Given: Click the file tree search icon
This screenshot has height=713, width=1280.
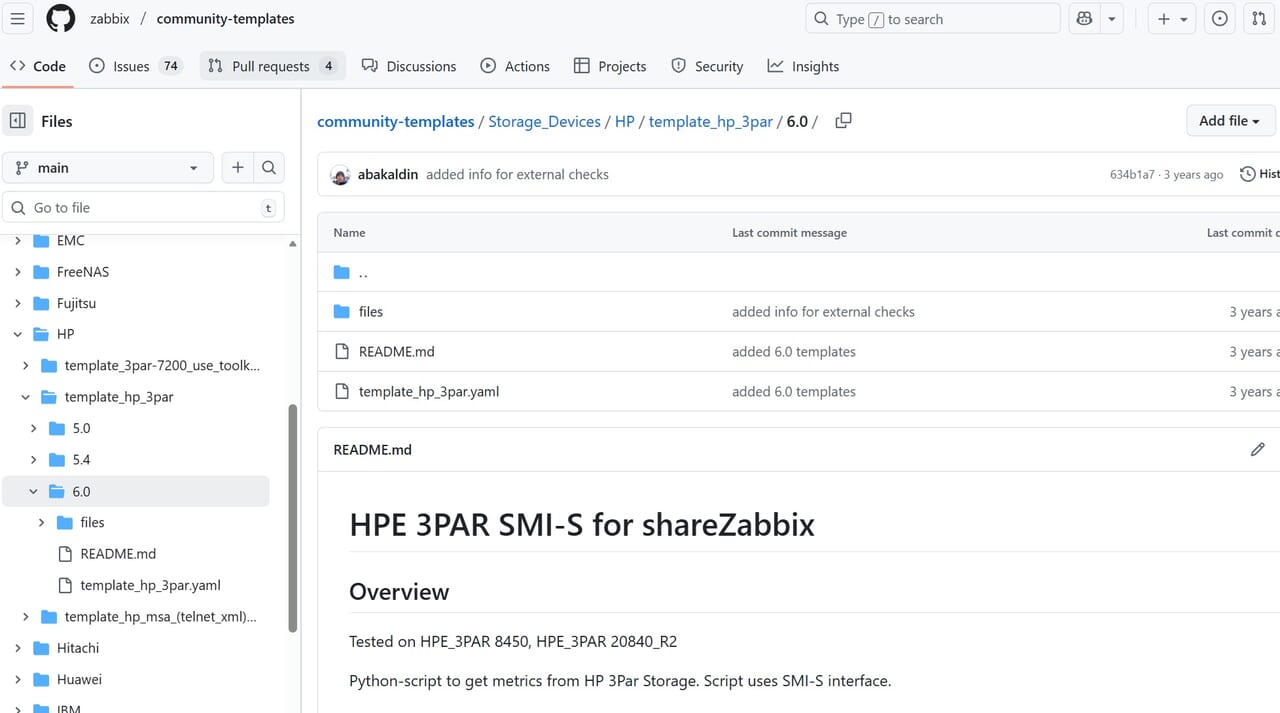Looking at the screenshot, I should coord(268,168).
